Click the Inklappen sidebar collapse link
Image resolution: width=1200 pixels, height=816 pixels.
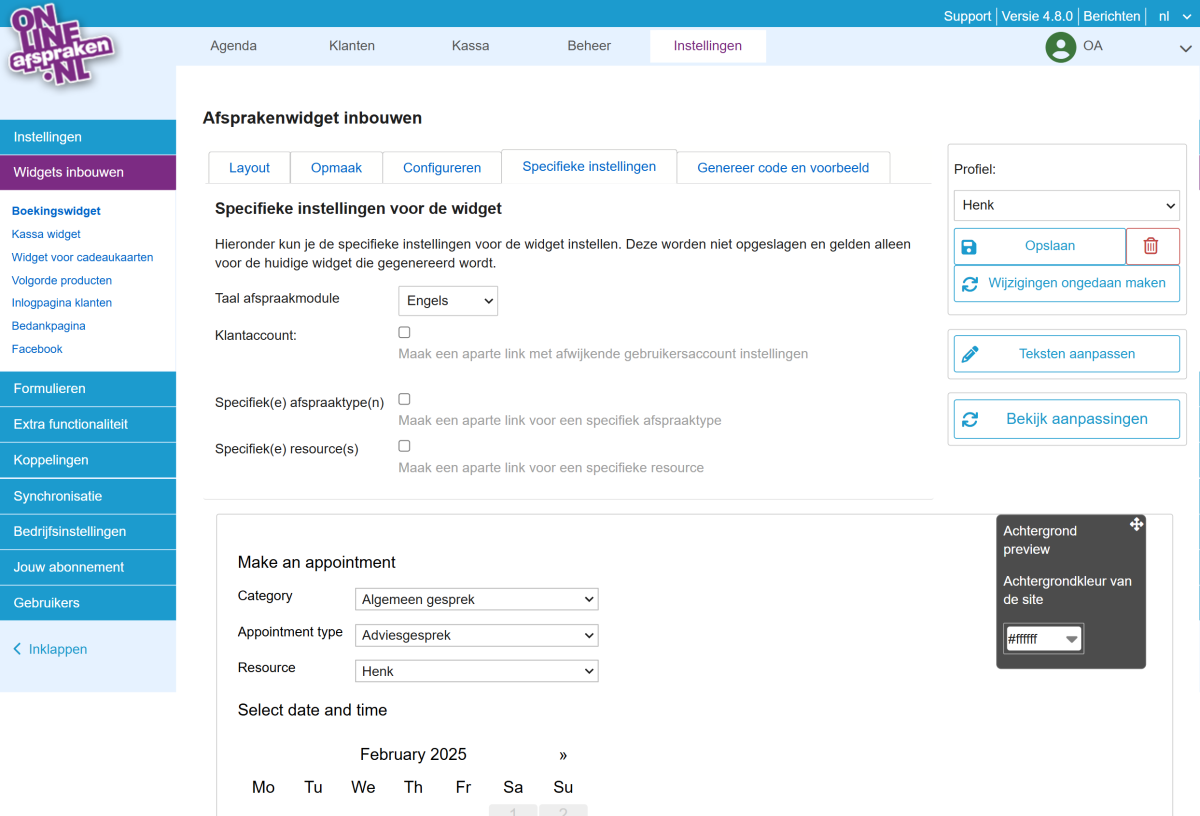pos(50,649)
